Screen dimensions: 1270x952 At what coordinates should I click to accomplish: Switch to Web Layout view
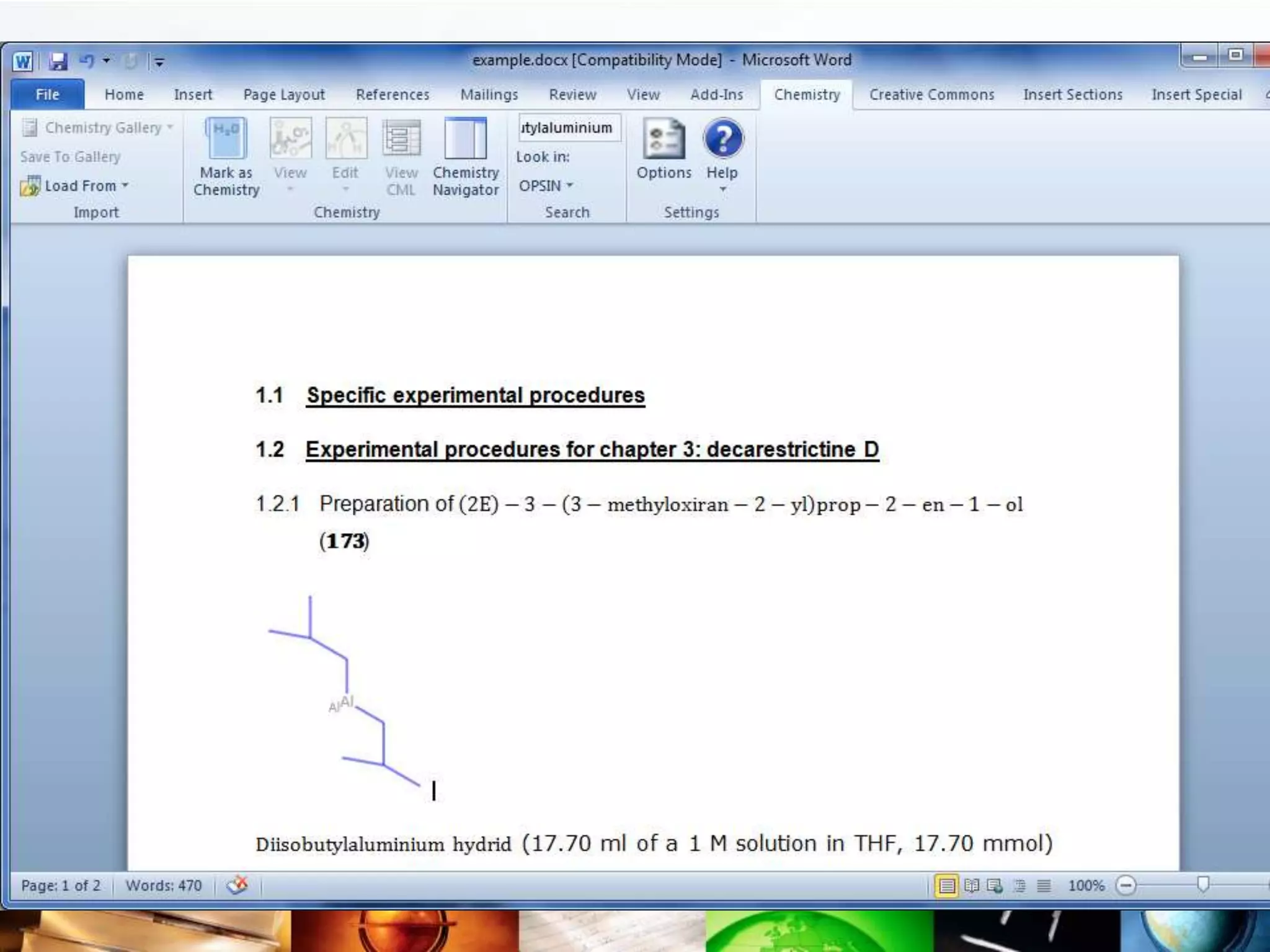coord(995,886)
